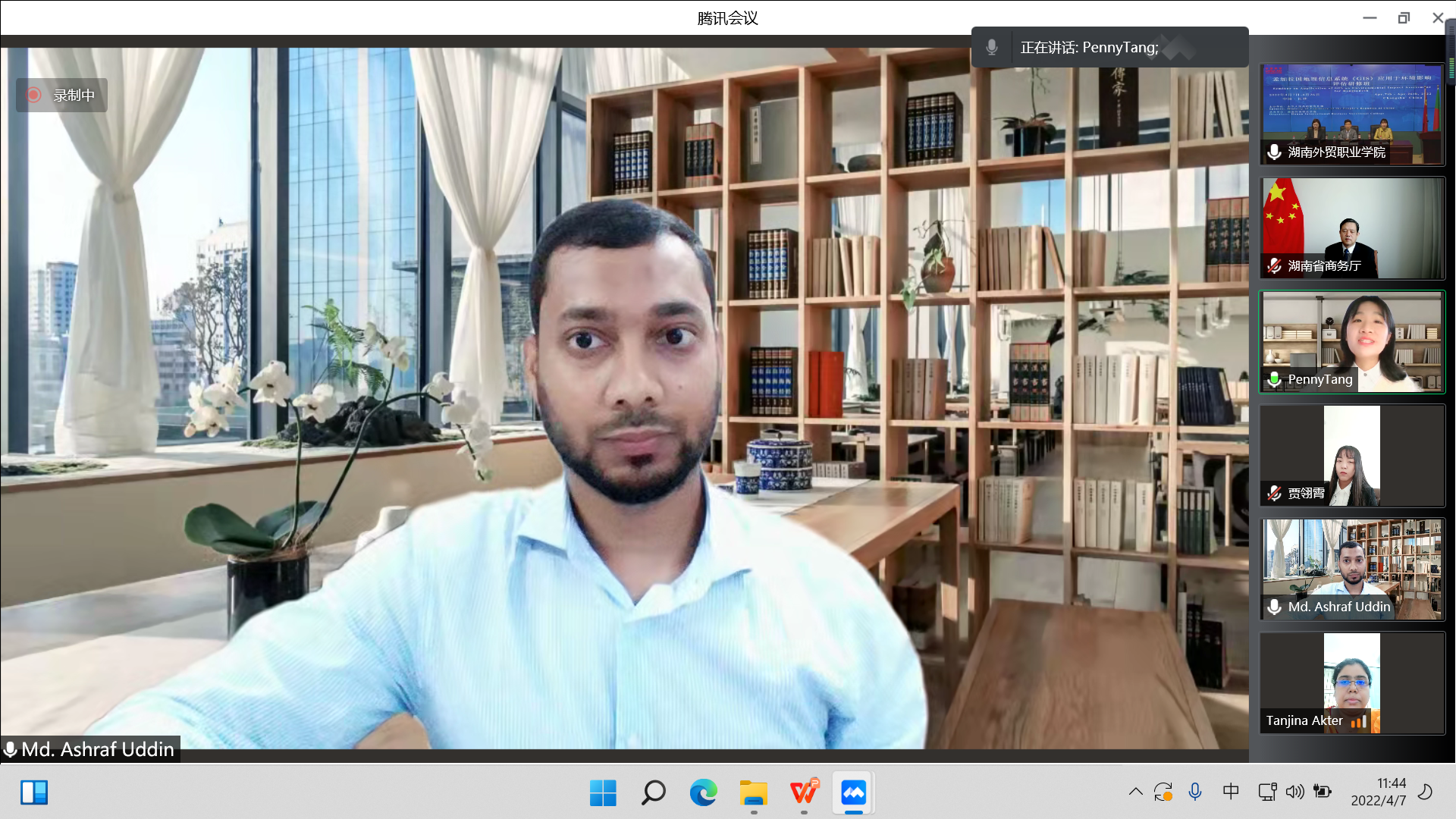Show hidden system tray icons

[x=1135, y=792]
